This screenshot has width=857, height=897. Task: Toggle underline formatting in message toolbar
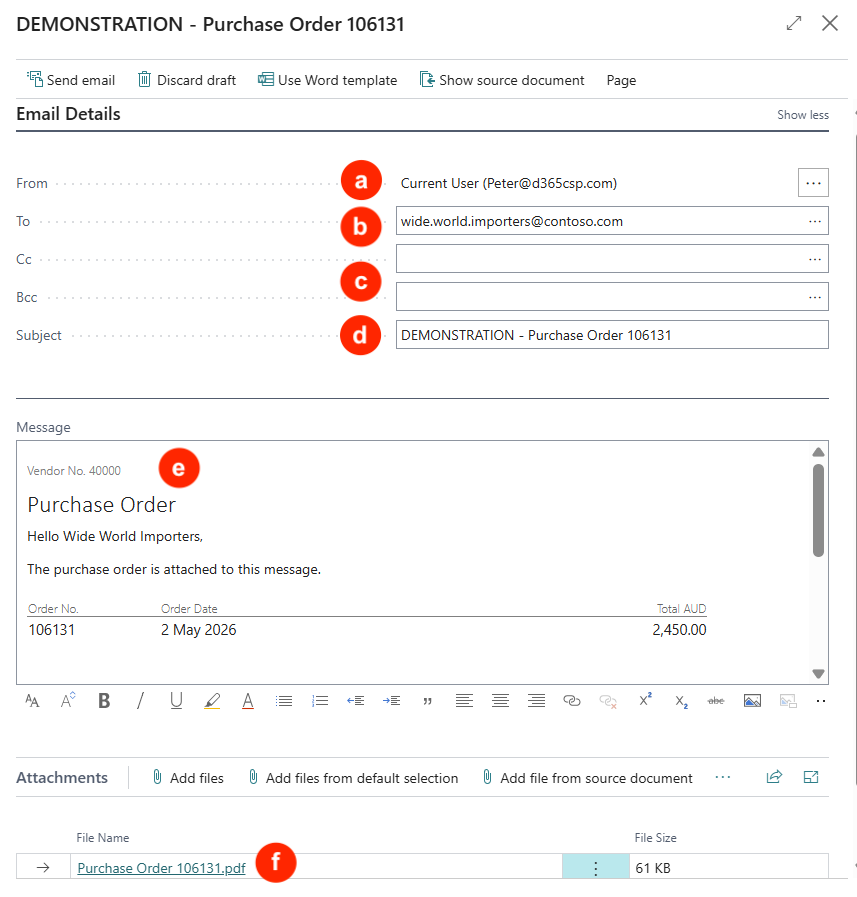pyautogui.click(x=176, y=701)
